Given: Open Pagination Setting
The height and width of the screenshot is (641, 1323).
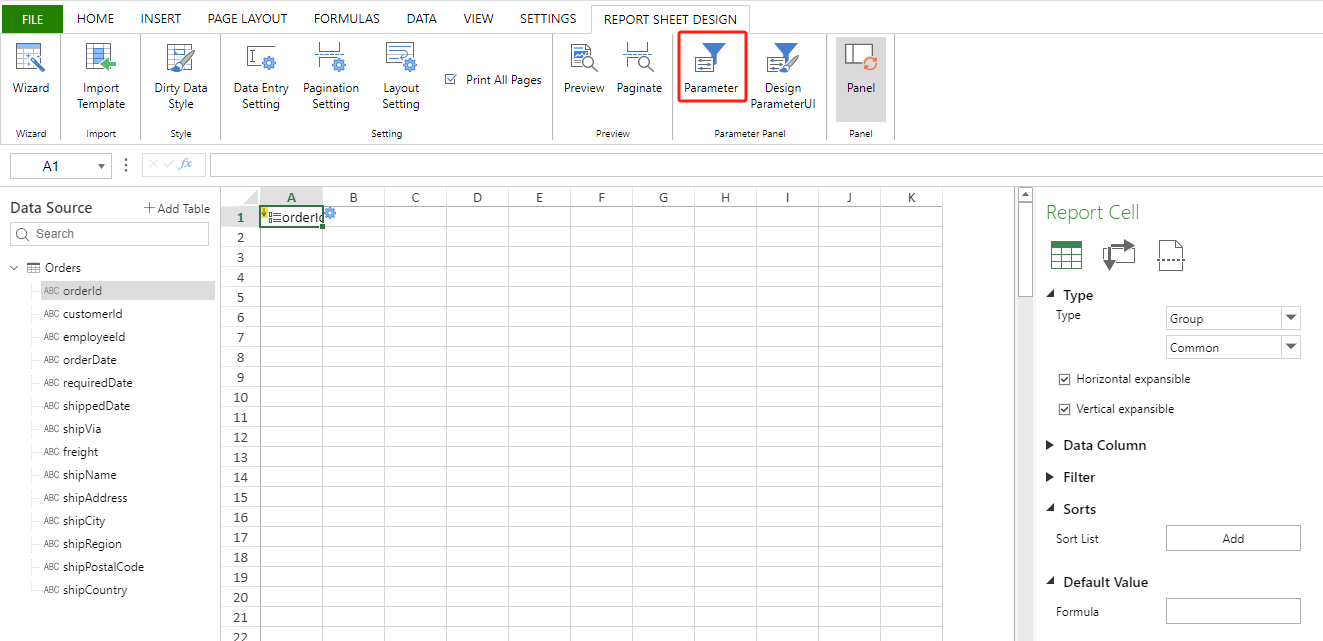Looking at the screenshot, I should 330,75.
